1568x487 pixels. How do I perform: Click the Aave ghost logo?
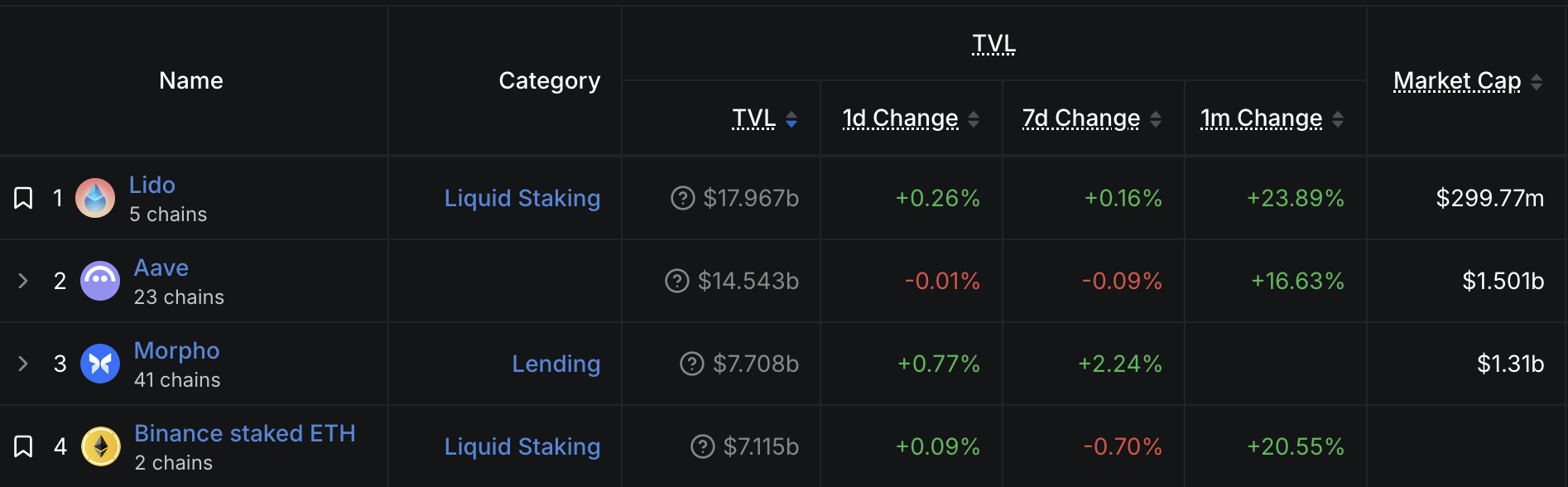(x=100, y=281)
